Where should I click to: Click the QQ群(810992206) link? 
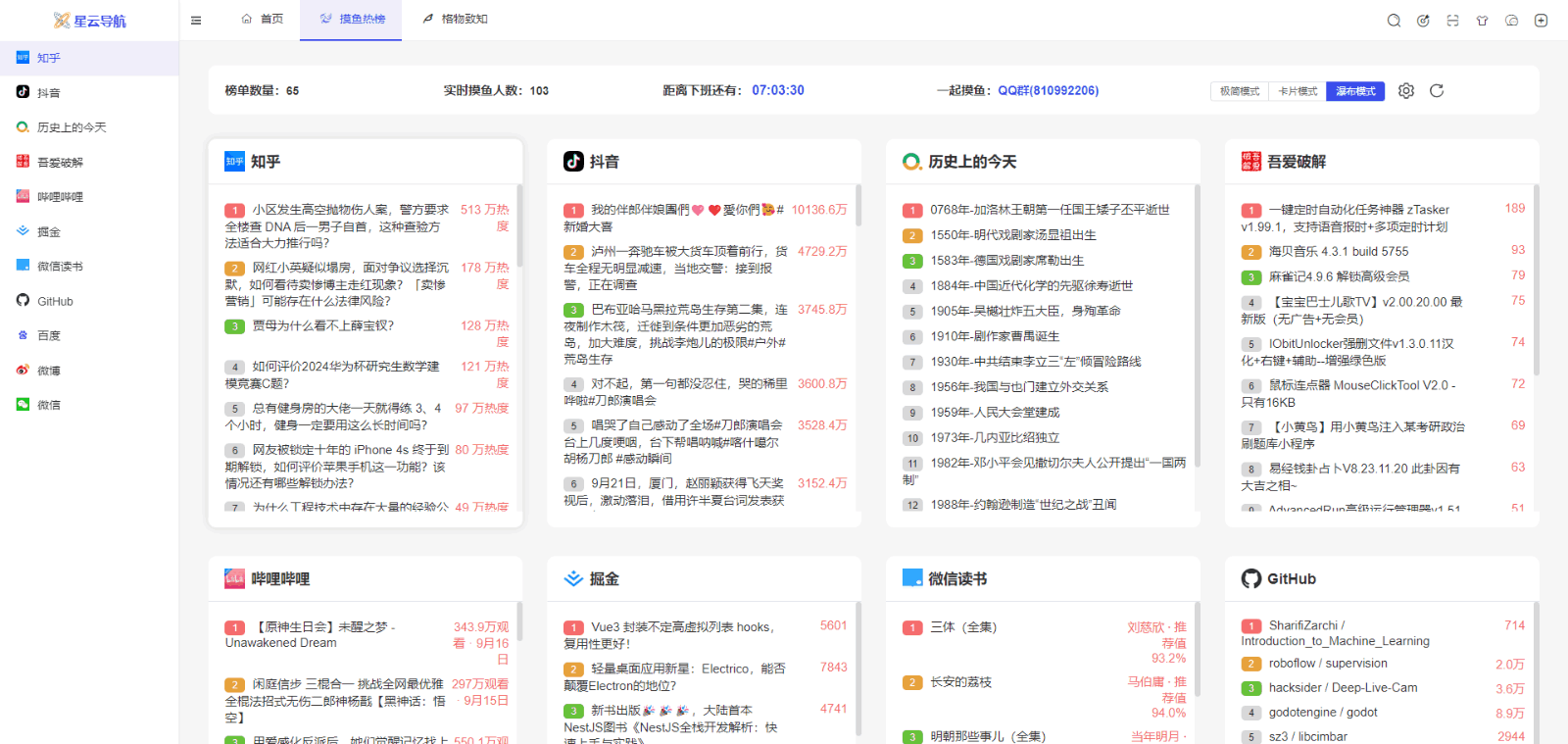point(1048,90)
